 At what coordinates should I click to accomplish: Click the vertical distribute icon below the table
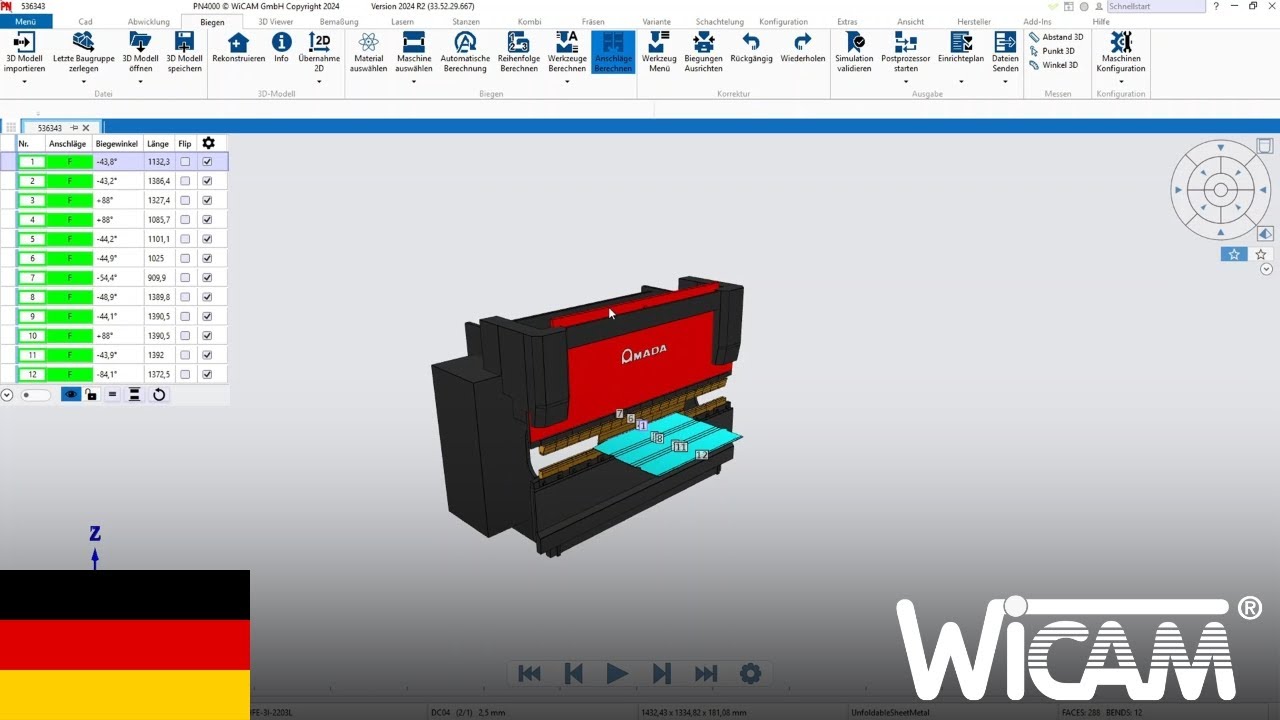click(x=134, y=395)
